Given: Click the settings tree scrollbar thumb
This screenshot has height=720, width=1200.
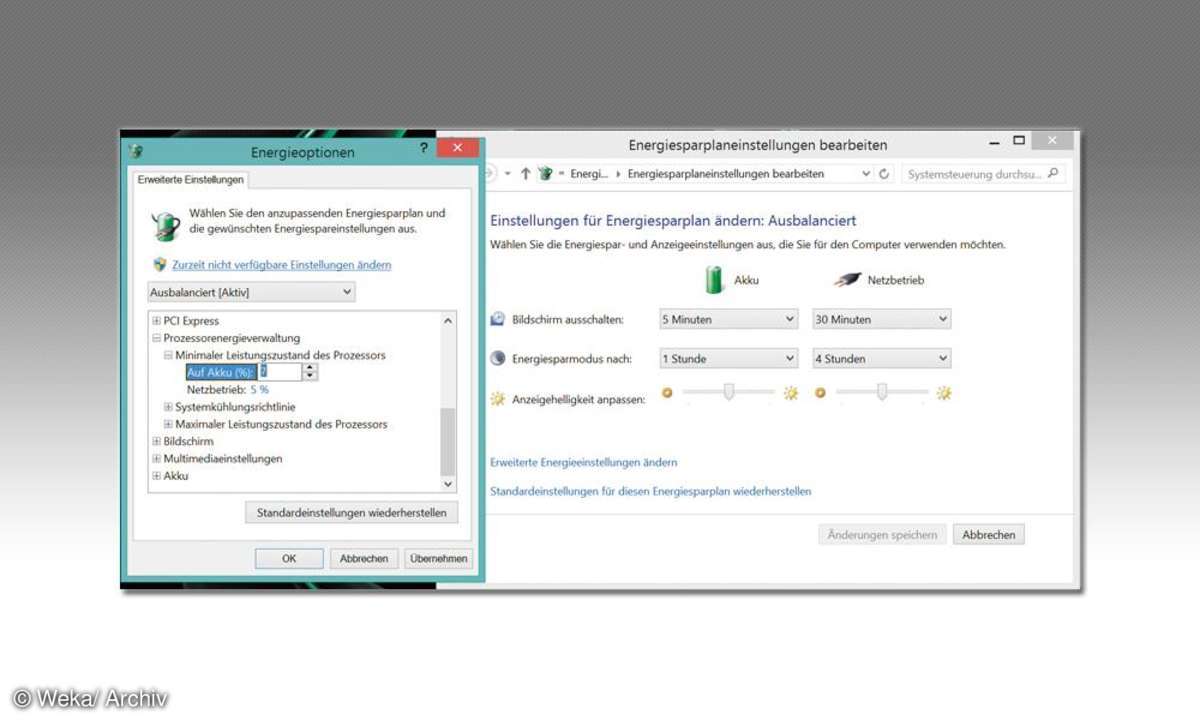Looking at the screenshot, I should pos(447,442).
